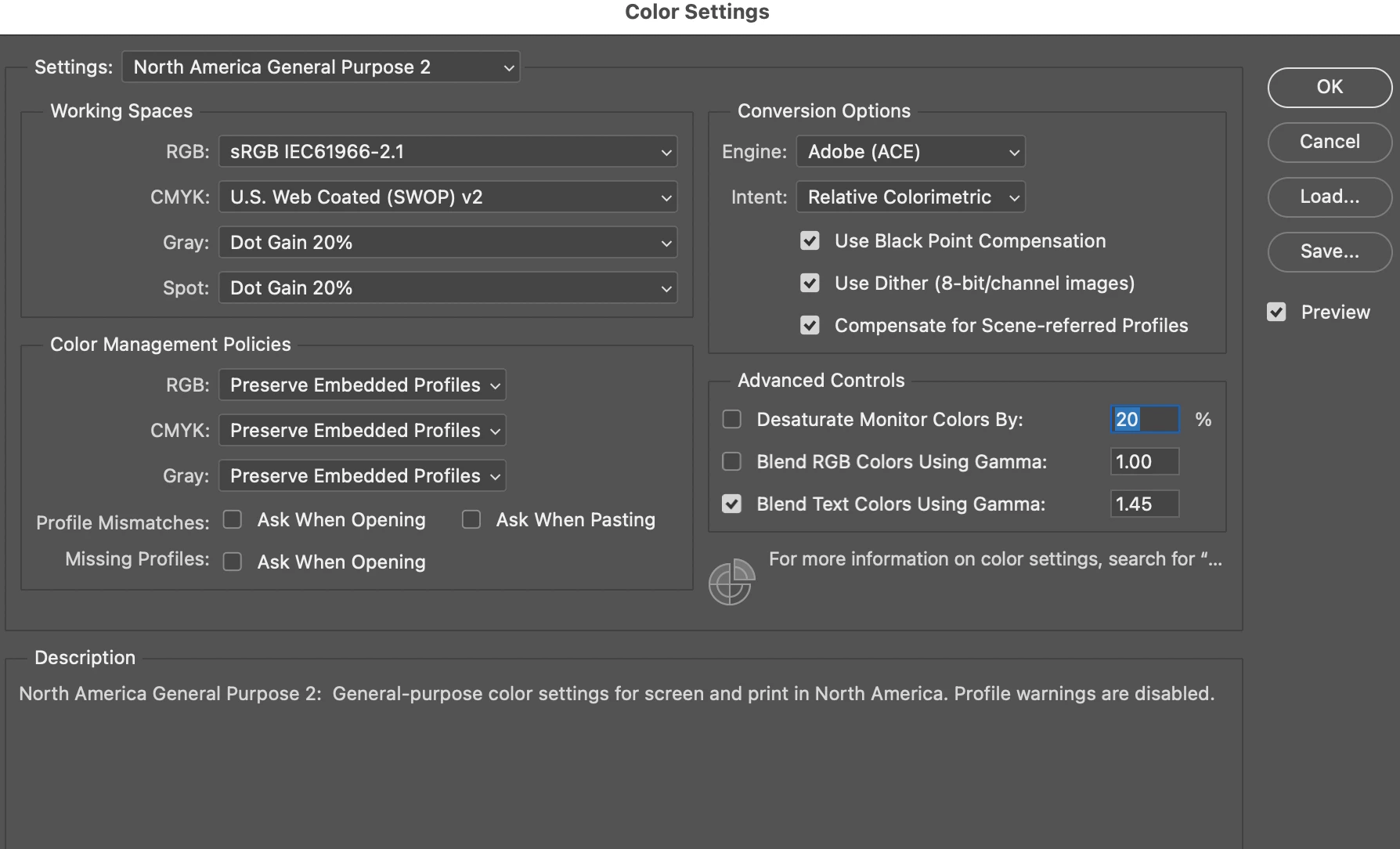1400x849 pixels.
Task: Click the Load... button
Action: [x=1330, y=197]
